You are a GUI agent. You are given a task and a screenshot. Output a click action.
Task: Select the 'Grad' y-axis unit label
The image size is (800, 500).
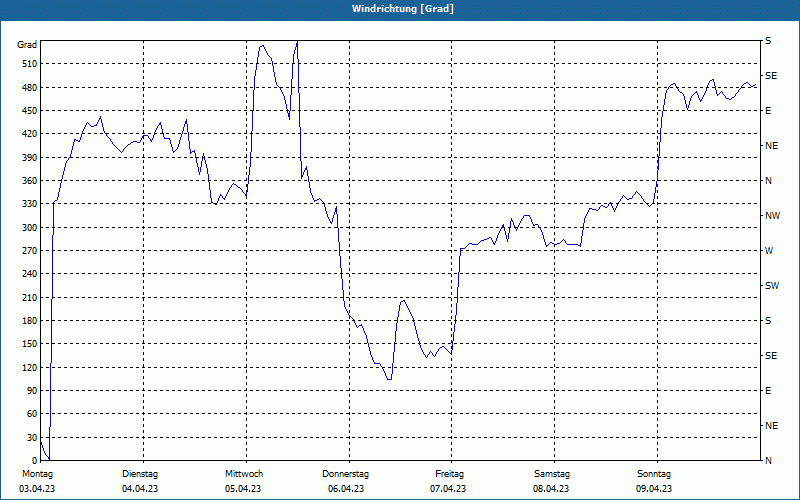[27, 45]
